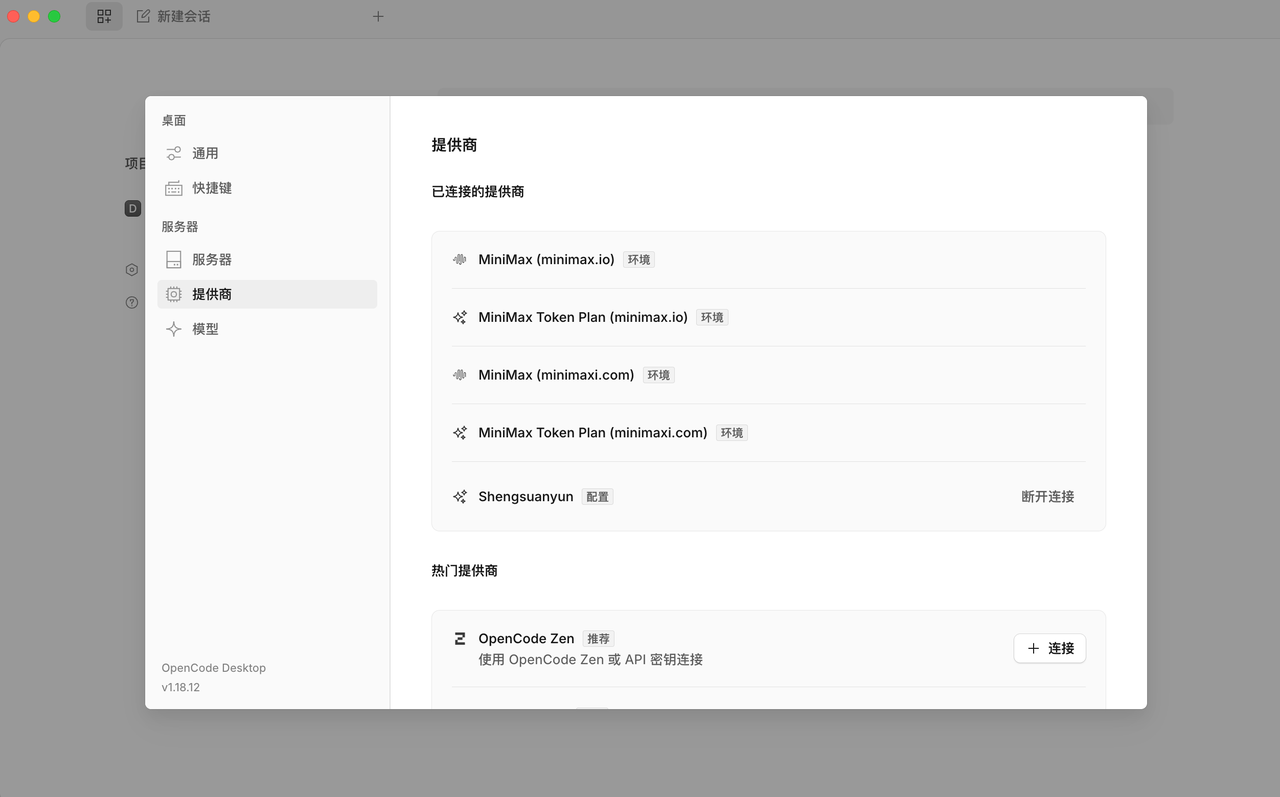
Task: Open the 模型 settings page
Action: pos(267,329)
